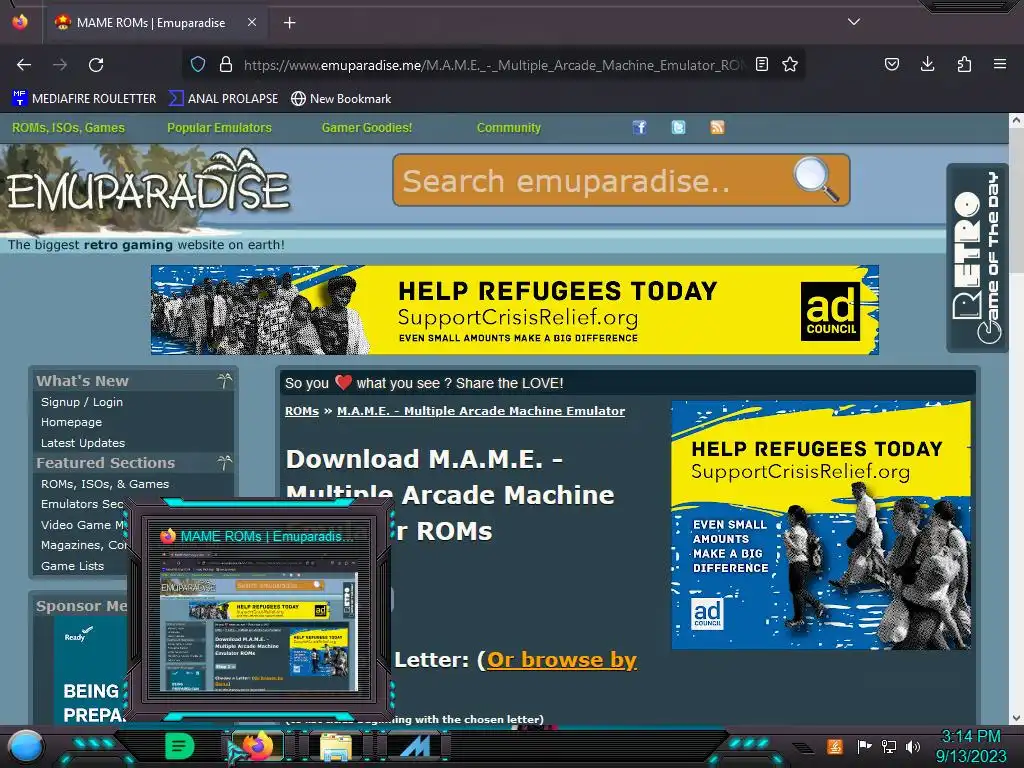Screen dimensions: 1024x768
Task: Click the Facebook icon in site header
Action: coord(639,127)
